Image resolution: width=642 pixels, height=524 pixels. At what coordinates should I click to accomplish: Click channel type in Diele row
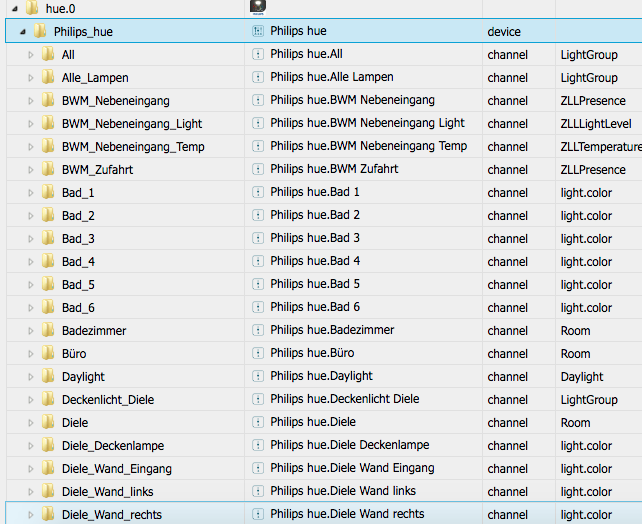[507, 423]
